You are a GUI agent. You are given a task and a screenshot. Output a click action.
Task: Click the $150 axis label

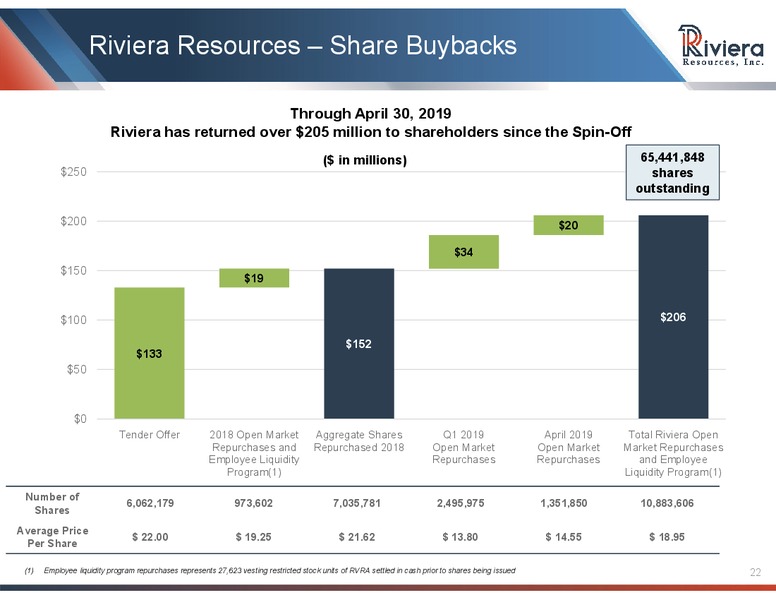(73, 271)
